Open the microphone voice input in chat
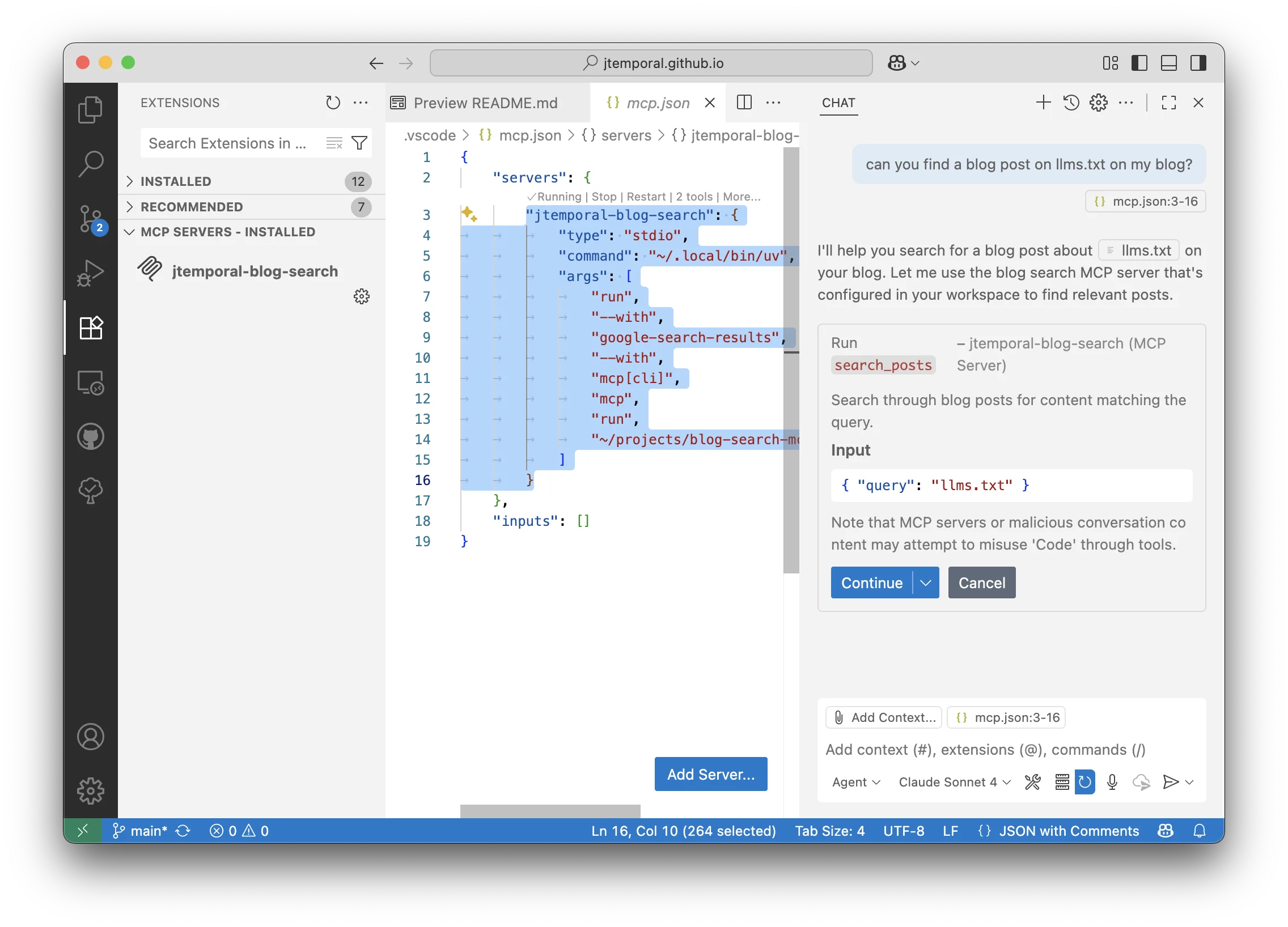Image resolution: width=1288 pixels, height=927 pixels. click(x=1111, y=783)
